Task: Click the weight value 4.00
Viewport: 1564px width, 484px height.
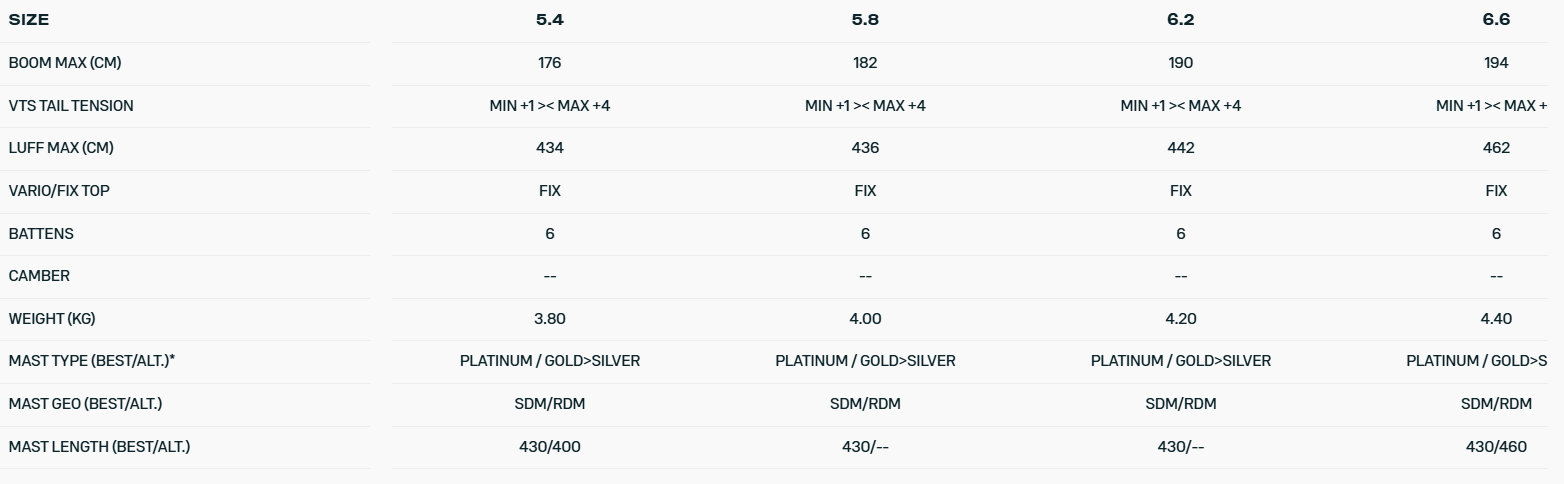Action: 865,319
